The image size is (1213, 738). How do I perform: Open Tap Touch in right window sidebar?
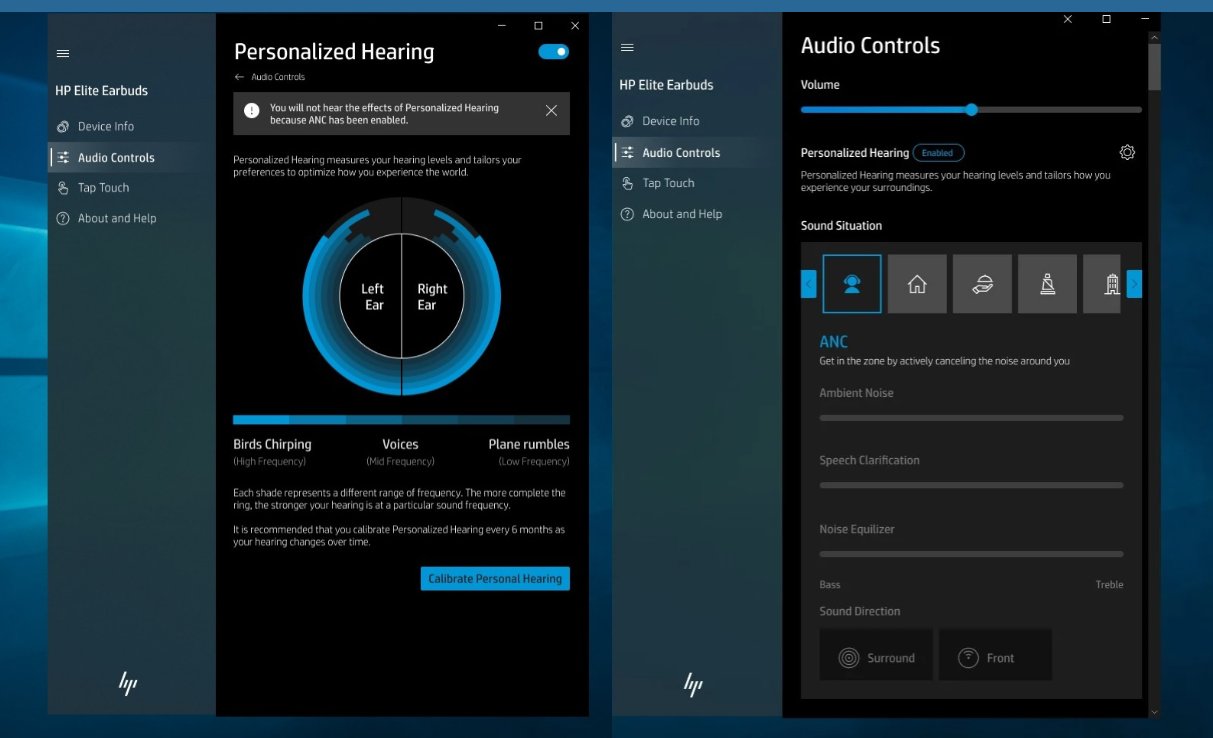(696, 183)
